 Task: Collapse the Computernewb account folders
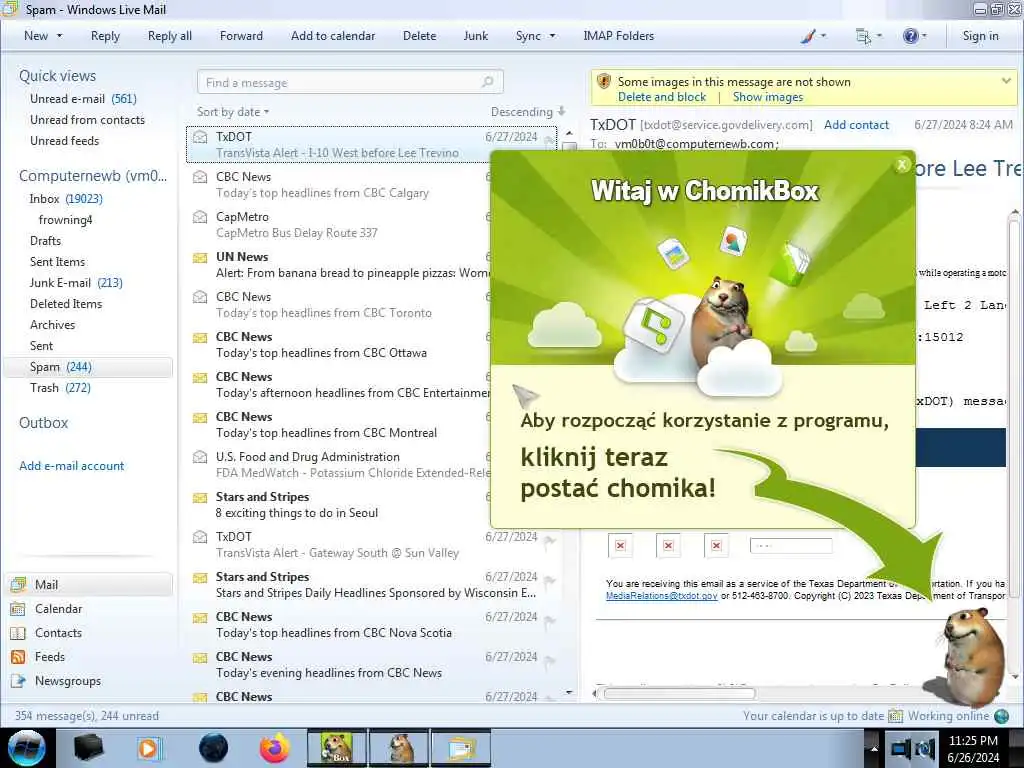(x=93, y=176)
